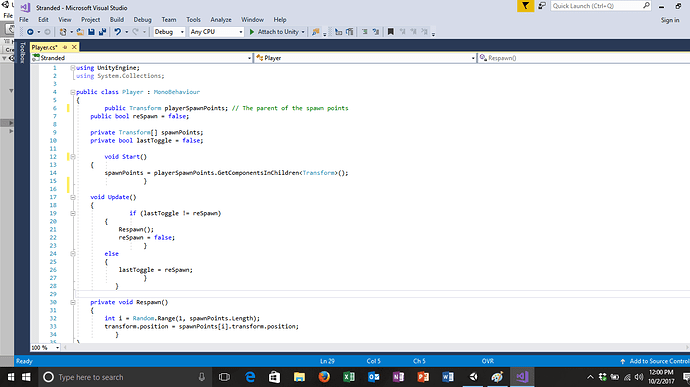
Task: Click the Find in Files toolbar icon
Action: (316, 32)
